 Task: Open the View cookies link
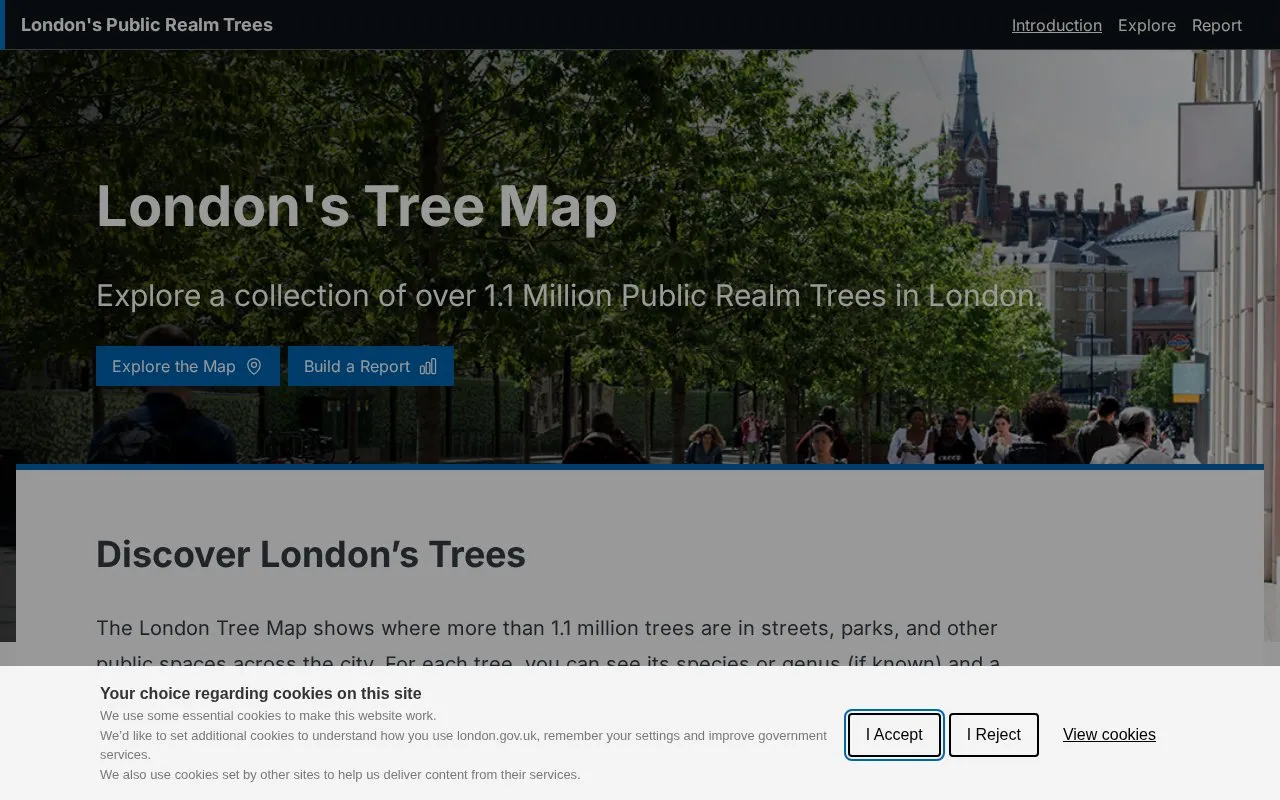(1109, 735)
